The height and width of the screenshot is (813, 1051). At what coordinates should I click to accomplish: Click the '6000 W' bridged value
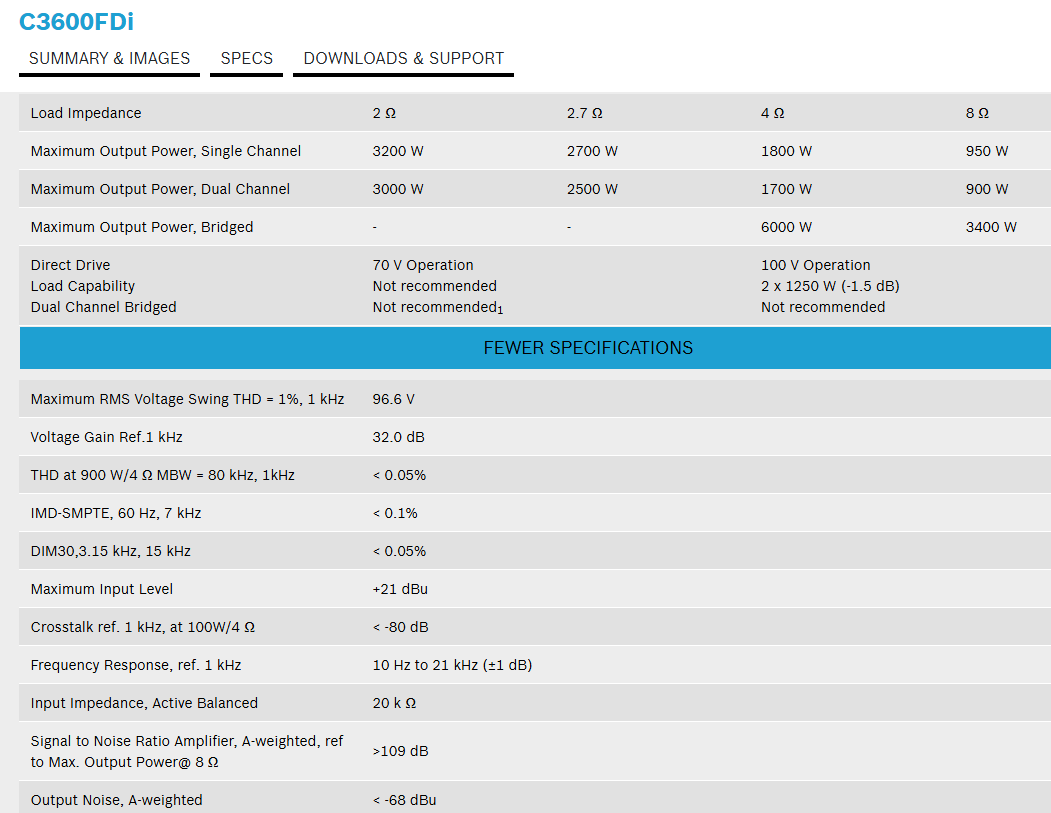786,227
